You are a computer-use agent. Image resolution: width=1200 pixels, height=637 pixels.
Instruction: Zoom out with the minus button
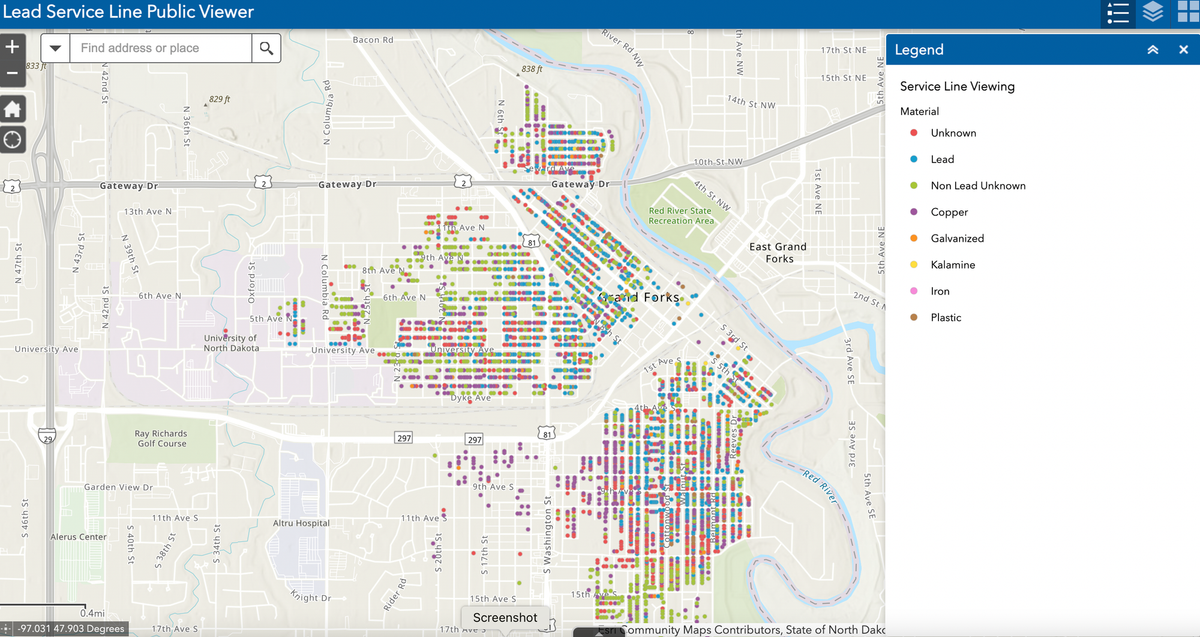point(12,73)
